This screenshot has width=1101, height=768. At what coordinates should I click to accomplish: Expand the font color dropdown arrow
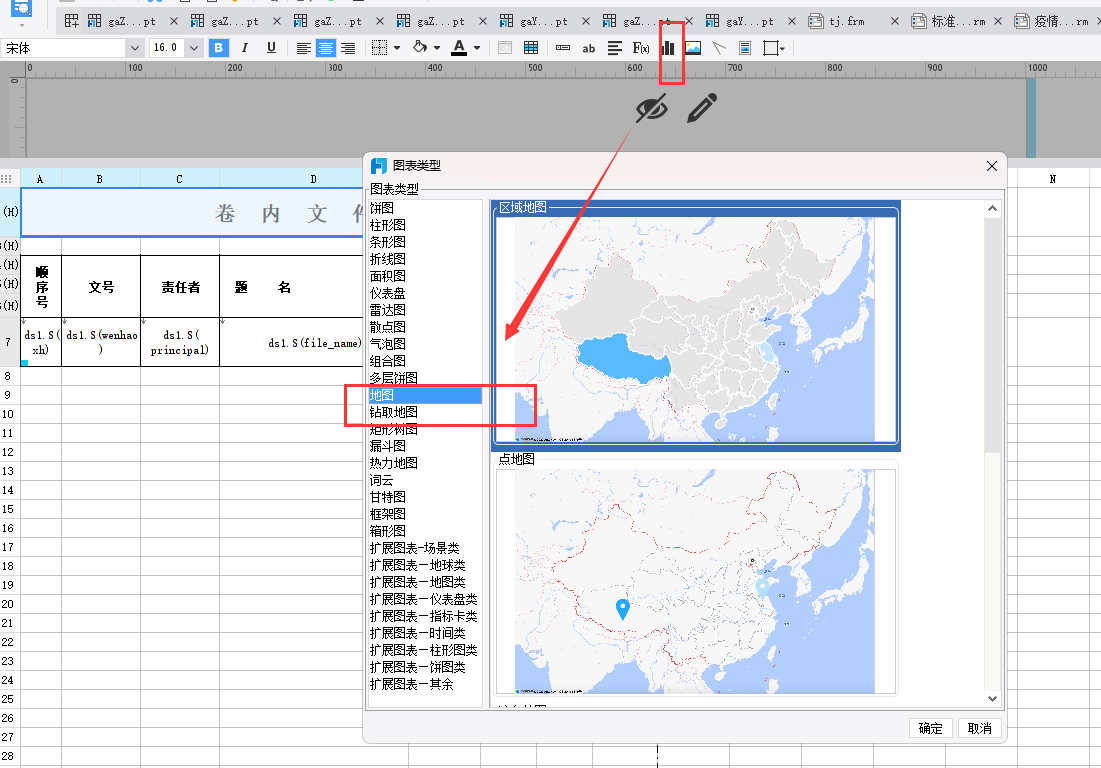[477, 48]
